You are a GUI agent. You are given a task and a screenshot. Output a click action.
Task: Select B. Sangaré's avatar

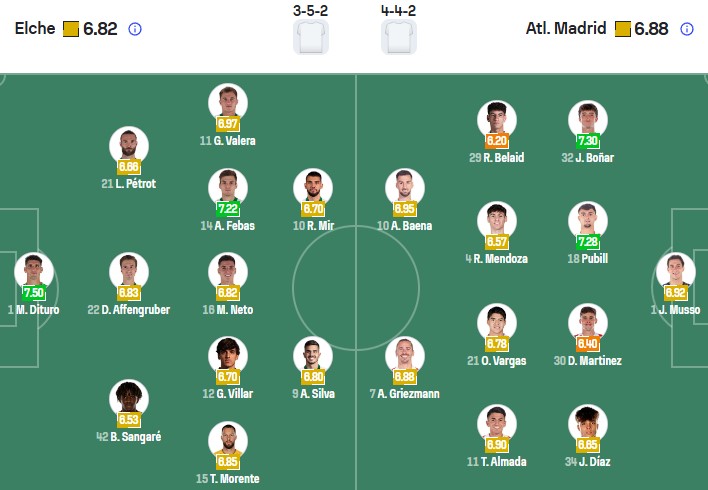129,399
